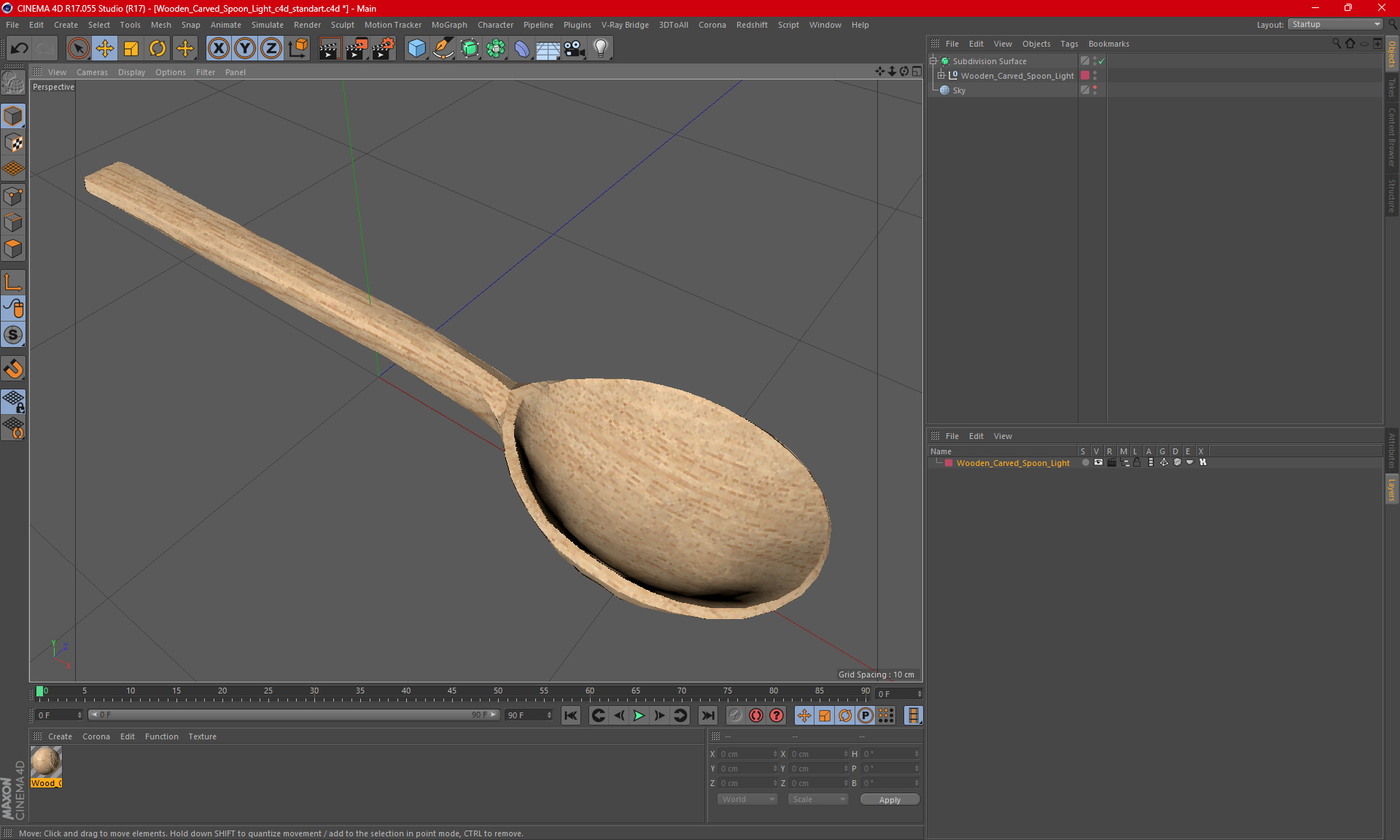Open the Object Manager Tags menu
Image resolution: width=1400 pixels, height=840 pixels.
(1069, 44)
